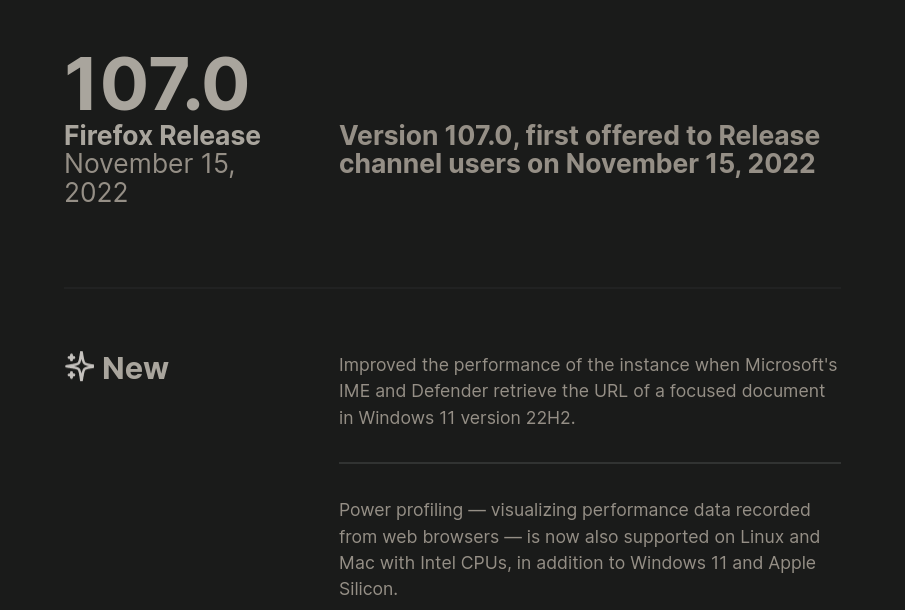
Task: Click the sparkle icon beside New
Action: pos(79,367)
